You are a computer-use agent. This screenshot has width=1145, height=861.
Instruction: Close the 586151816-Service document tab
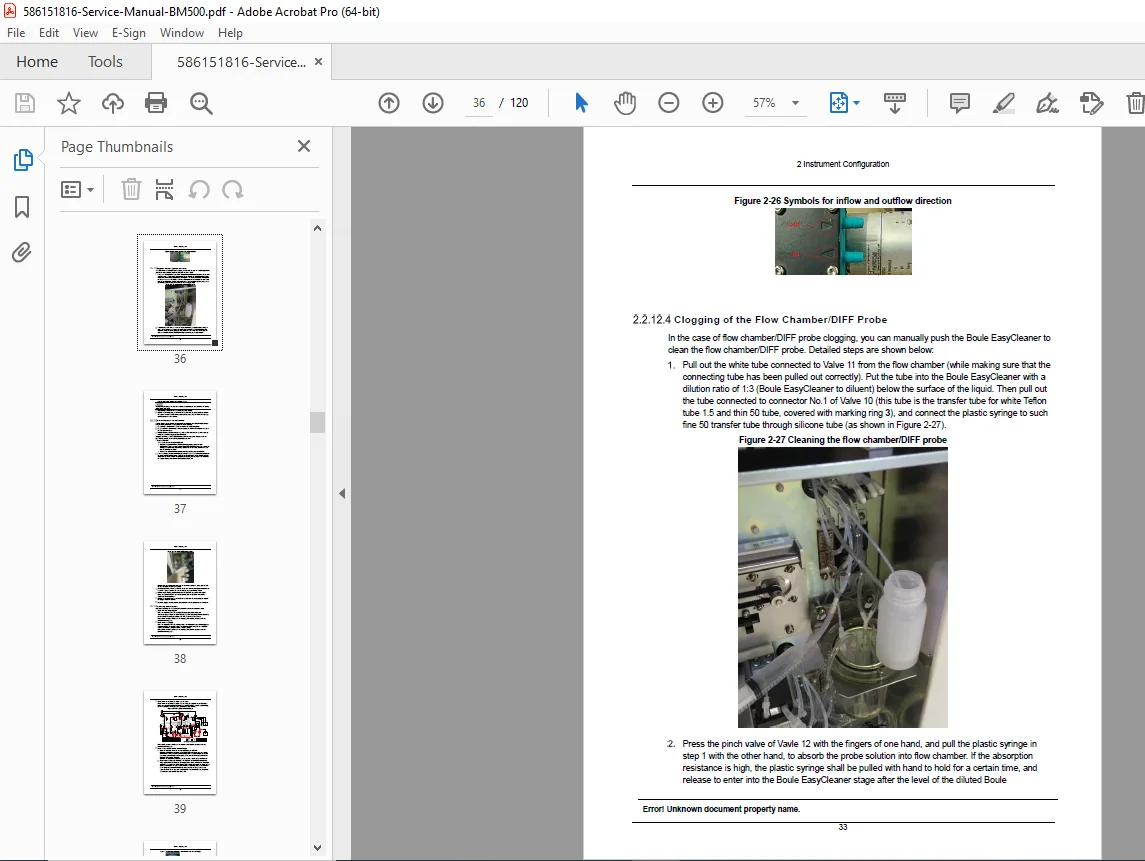(x=318, y=61)
